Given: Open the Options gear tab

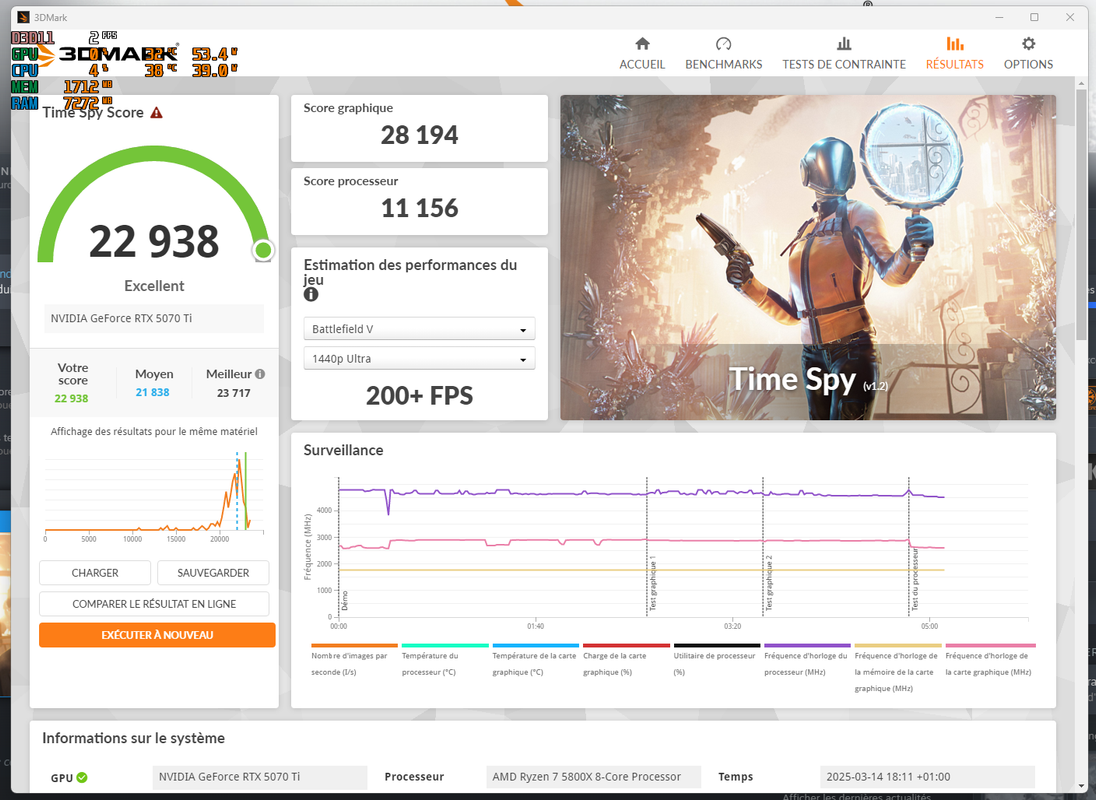Looking at the screenshot, I should pos(1028,54).
